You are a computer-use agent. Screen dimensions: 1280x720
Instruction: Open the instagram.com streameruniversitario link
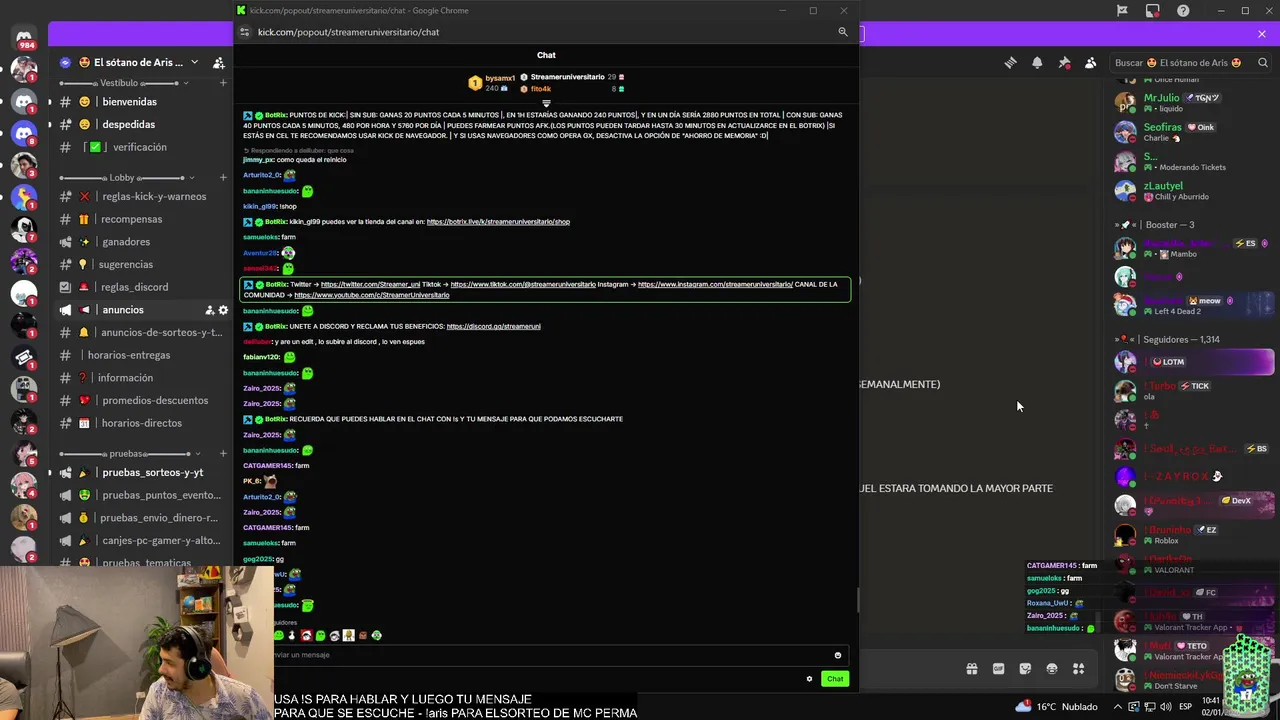(715, 284)
